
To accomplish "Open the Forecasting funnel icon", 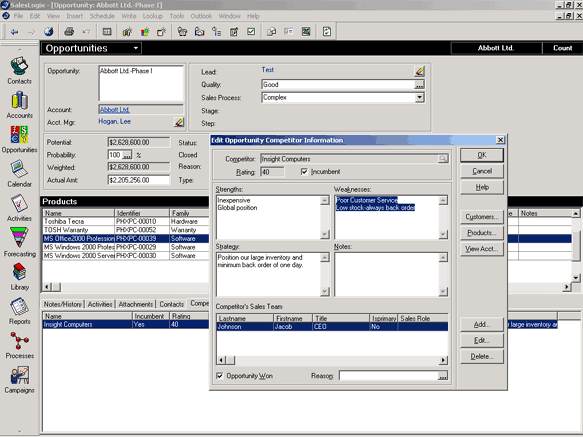I will pyautogui.click(x=19, y=242).
